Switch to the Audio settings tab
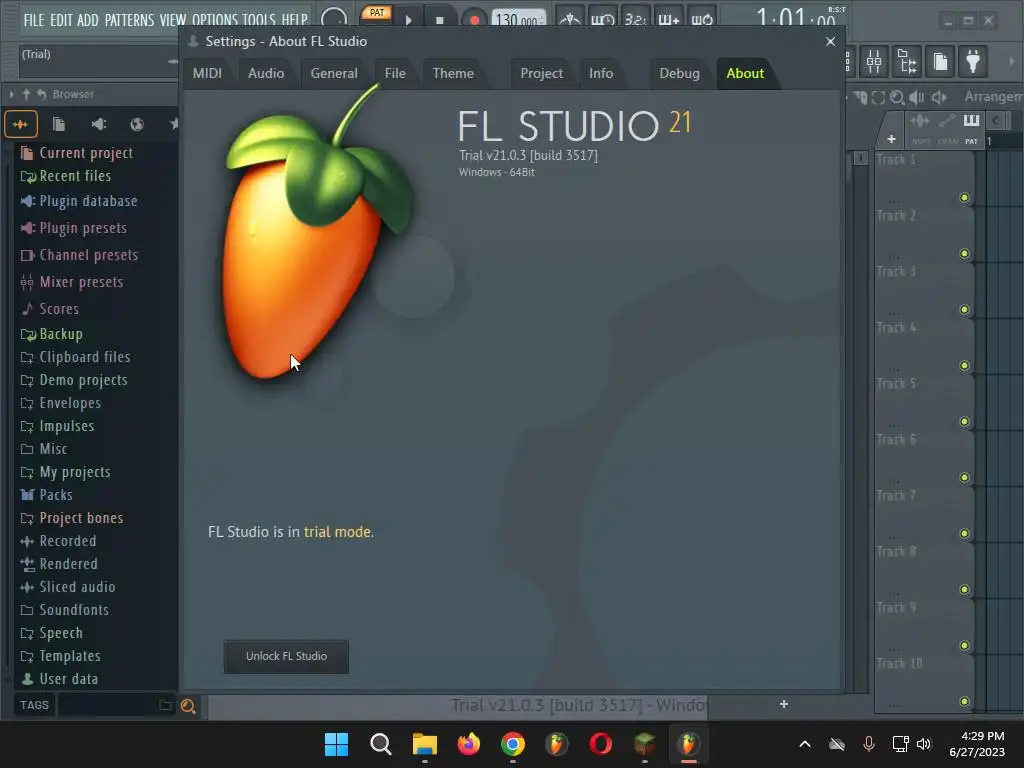 [266, 73]
